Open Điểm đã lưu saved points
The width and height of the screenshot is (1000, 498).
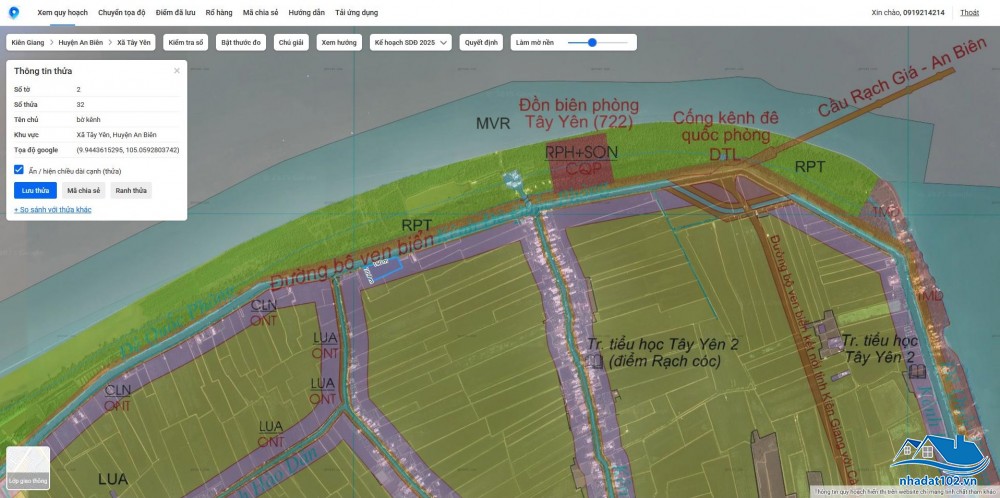click(x=176, y=12)
